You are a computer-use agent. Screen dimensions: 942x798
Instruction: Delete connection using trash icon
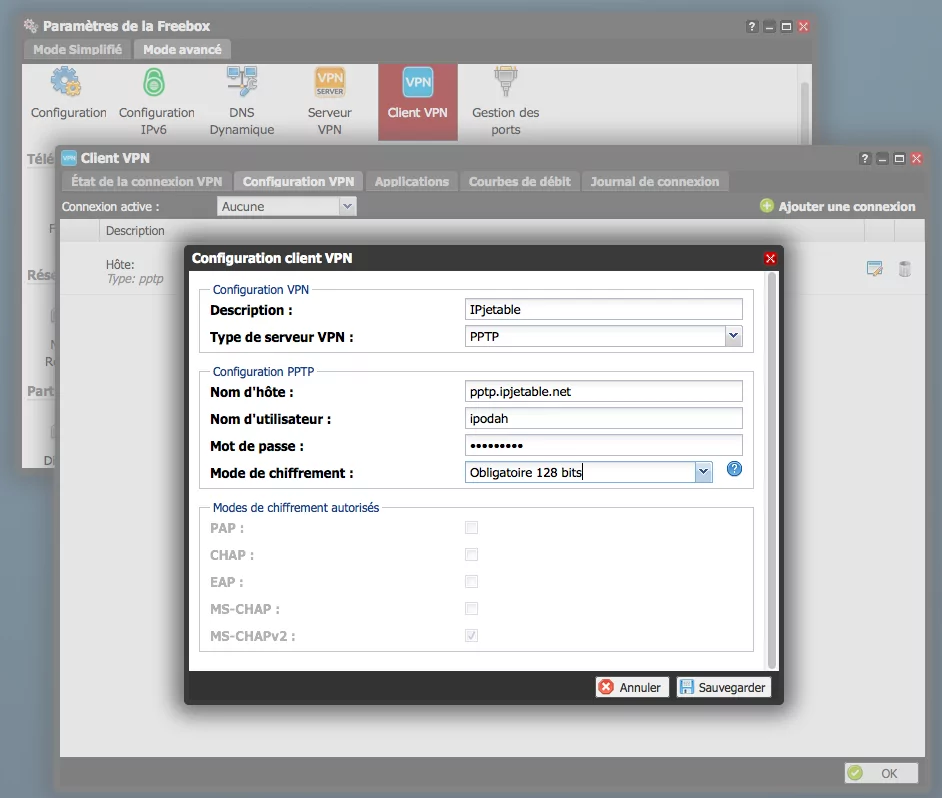(x=904, y=268)
